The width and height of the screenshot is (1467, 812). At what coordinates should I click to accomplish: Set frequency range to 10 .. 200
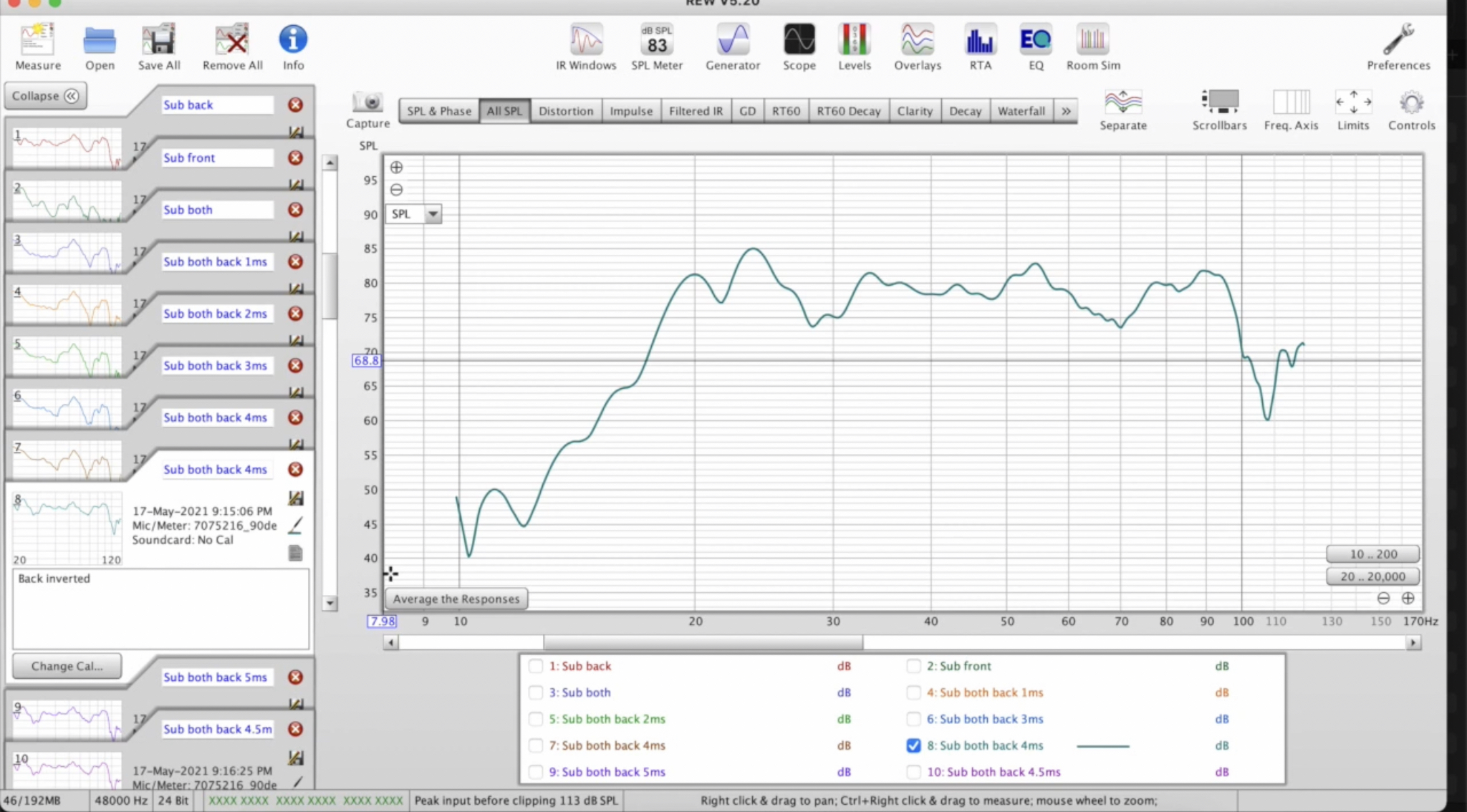click(x=1372, y=554)
